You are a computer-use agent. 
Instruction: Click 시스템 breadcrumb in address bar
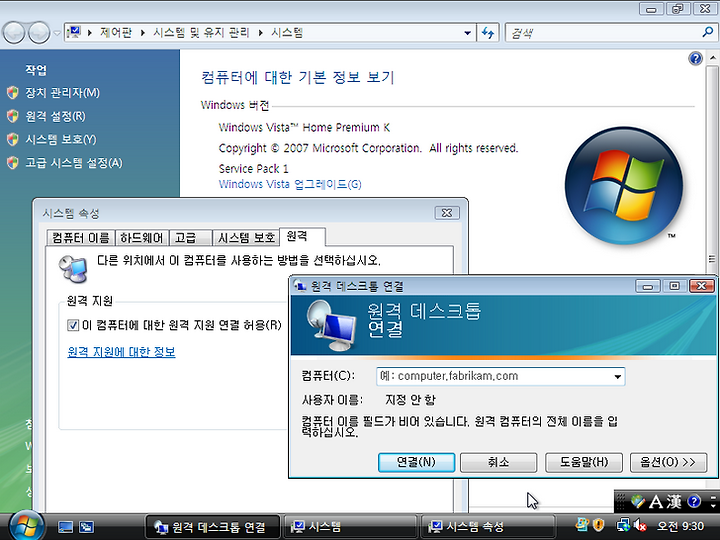coord(287,33)
